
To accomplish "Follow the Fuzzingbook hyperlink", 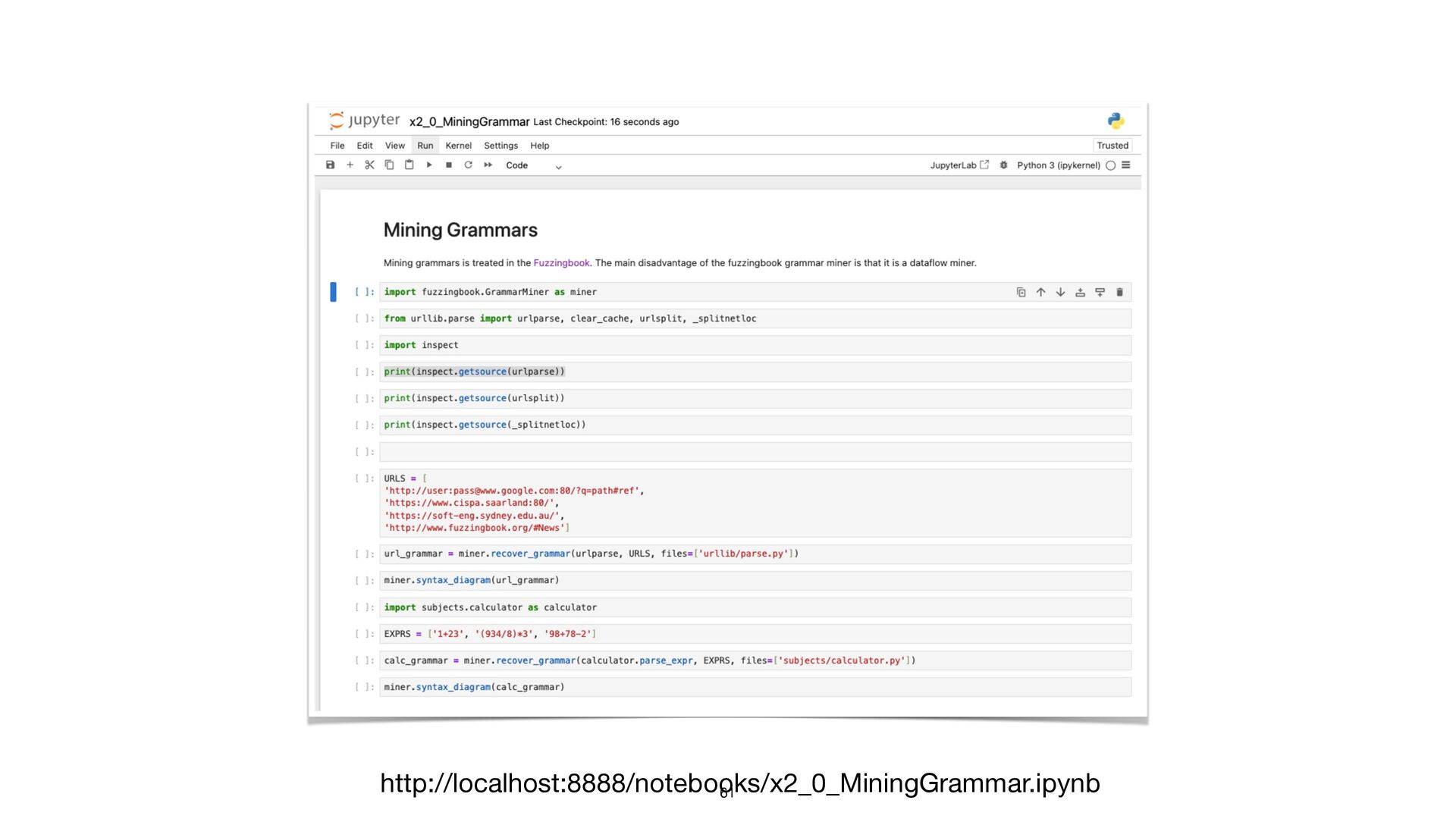I will click(x=561, y=263).
